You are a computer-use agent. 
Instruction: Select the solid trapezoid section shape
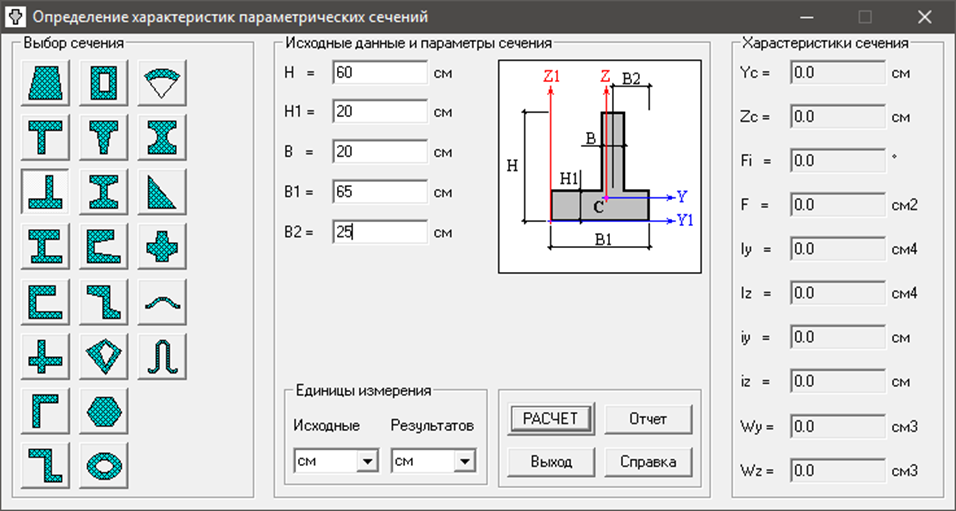pyautogui.click(x=45, y=83)
